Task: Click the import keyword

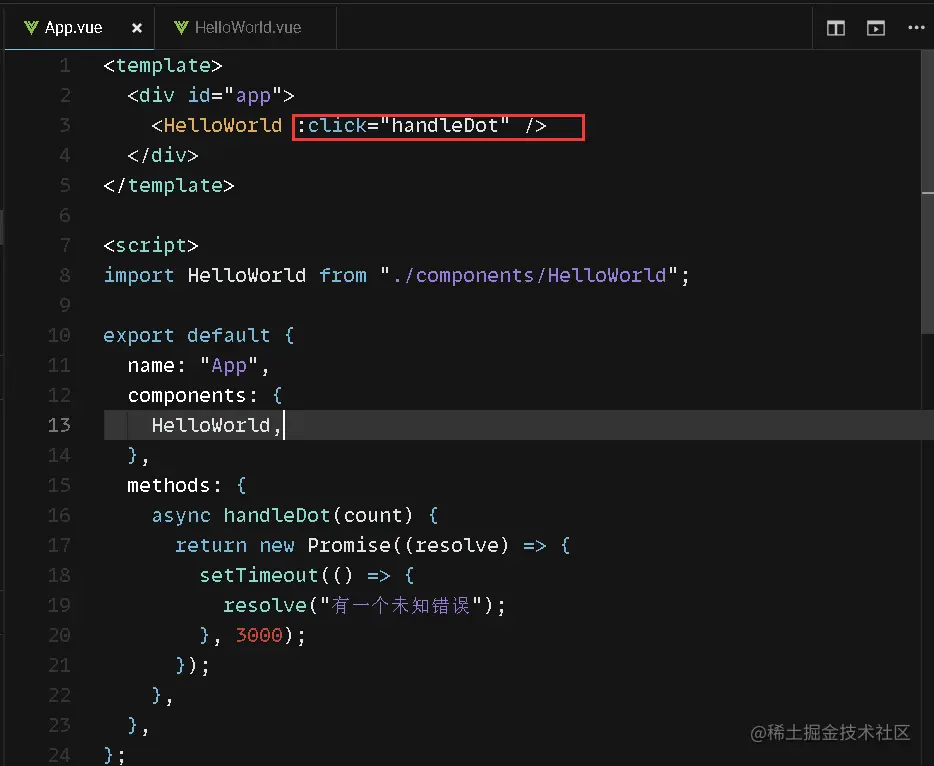Action: 139,275
